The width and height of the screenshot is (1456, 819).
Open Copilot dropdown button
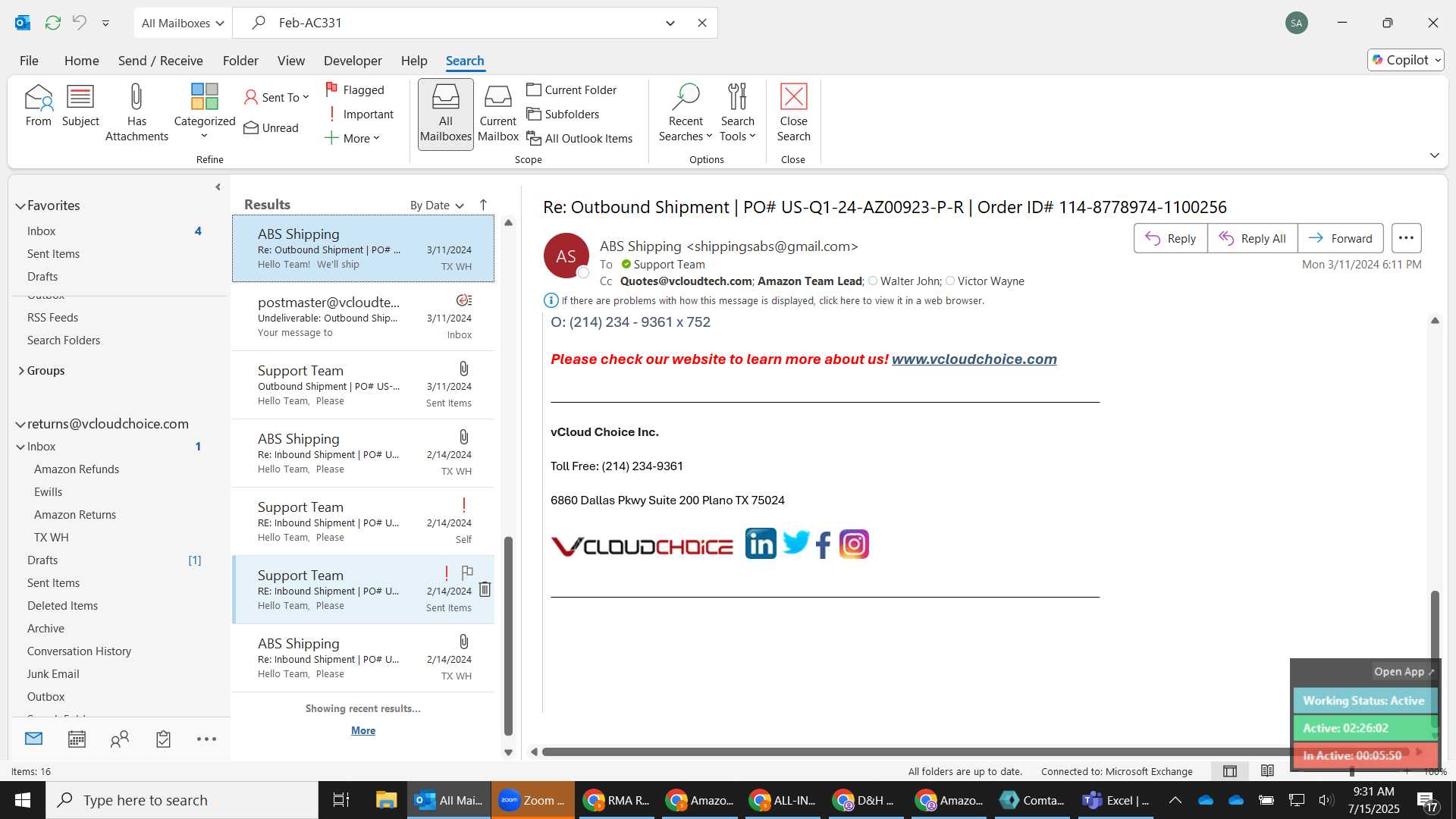1406,60
